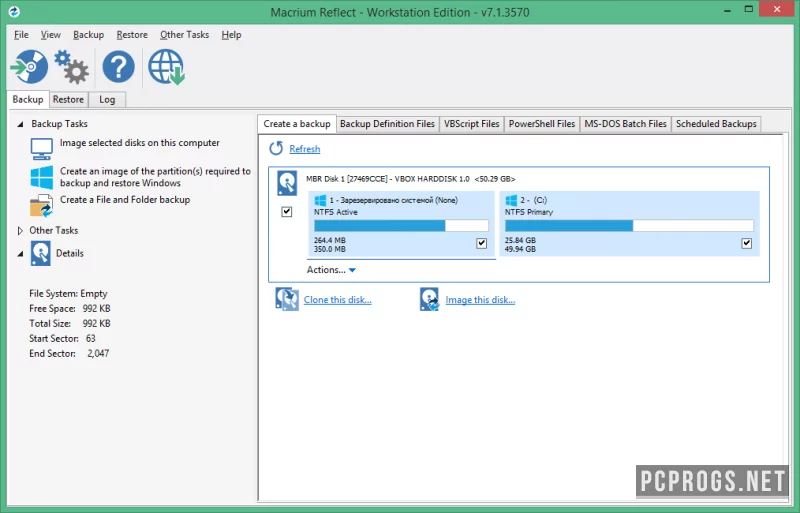Open the Scheduled Backups tab
Image resolution: width=800 pixels, height=513 pixels.
(716, 124)
